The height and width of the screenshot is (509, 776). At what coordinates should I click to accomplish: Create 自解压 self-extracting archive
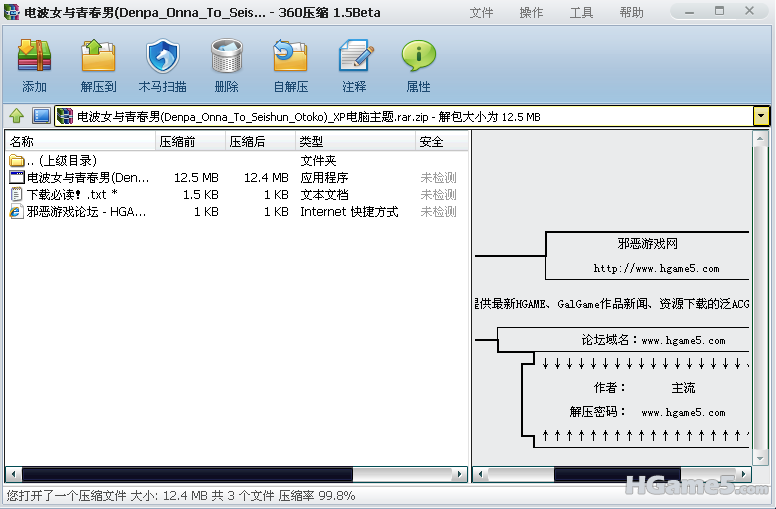click(290, 66)
